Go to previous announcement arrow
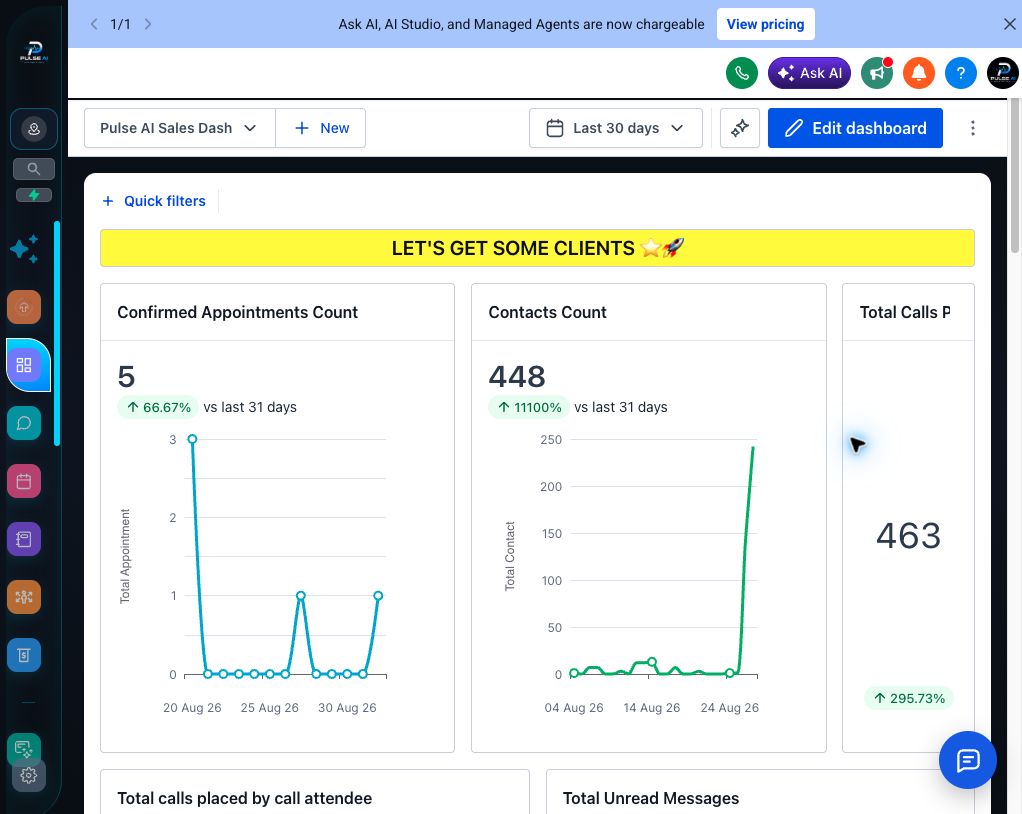 coord(94,24)
